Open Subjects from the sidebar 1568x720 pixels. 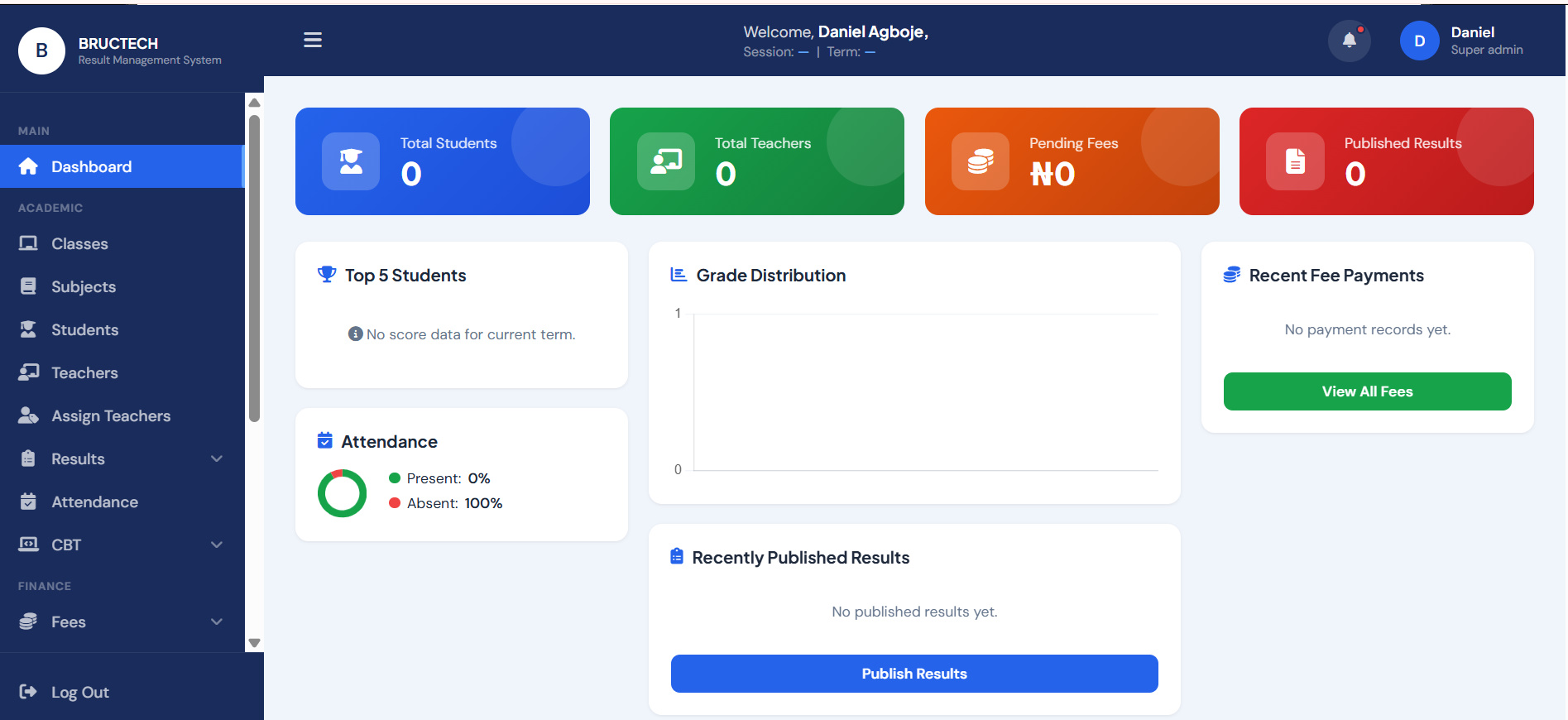click(122, 286)
